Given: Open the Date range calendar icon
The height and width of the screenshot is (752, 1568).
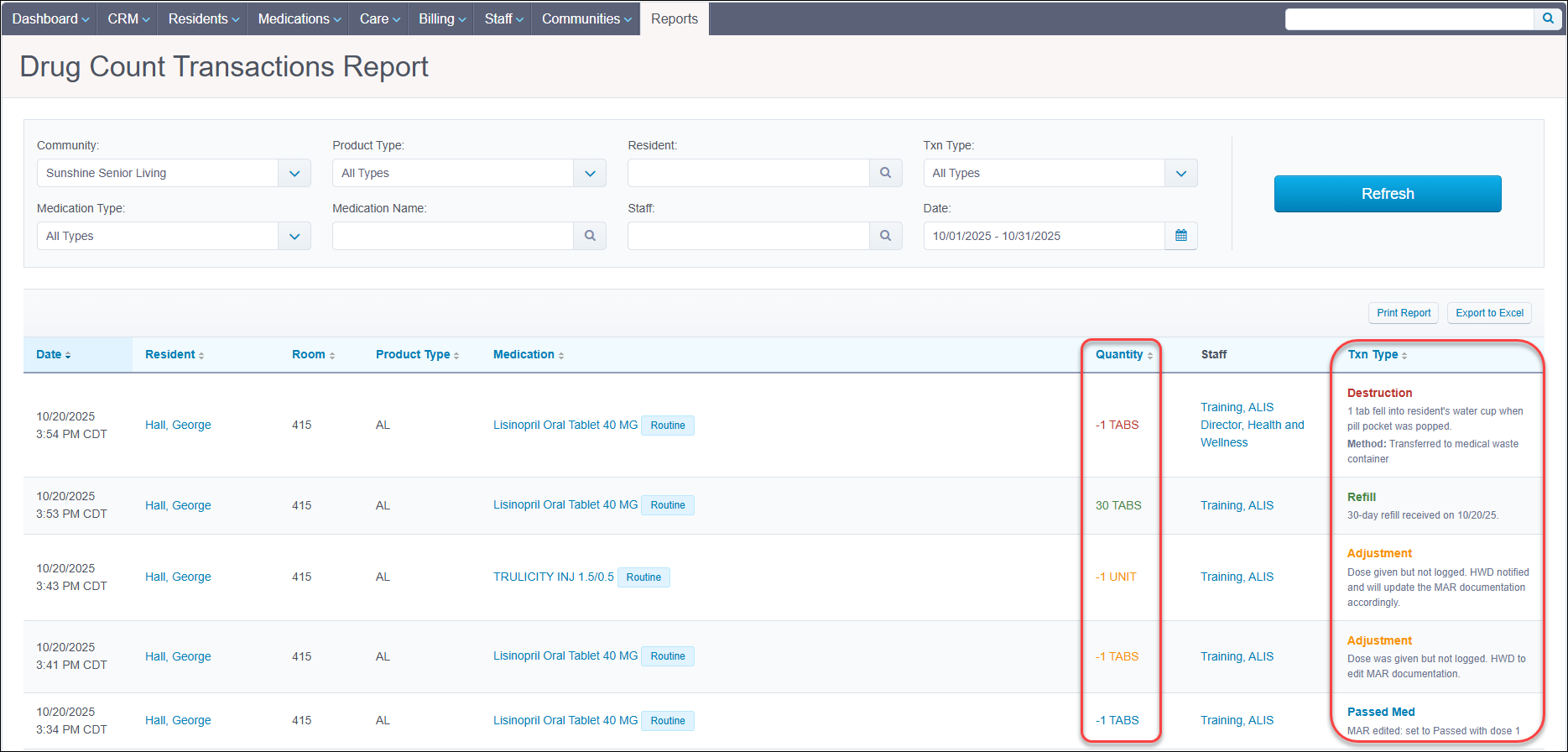Looking at the screenshot, I should click(1181, 236).
